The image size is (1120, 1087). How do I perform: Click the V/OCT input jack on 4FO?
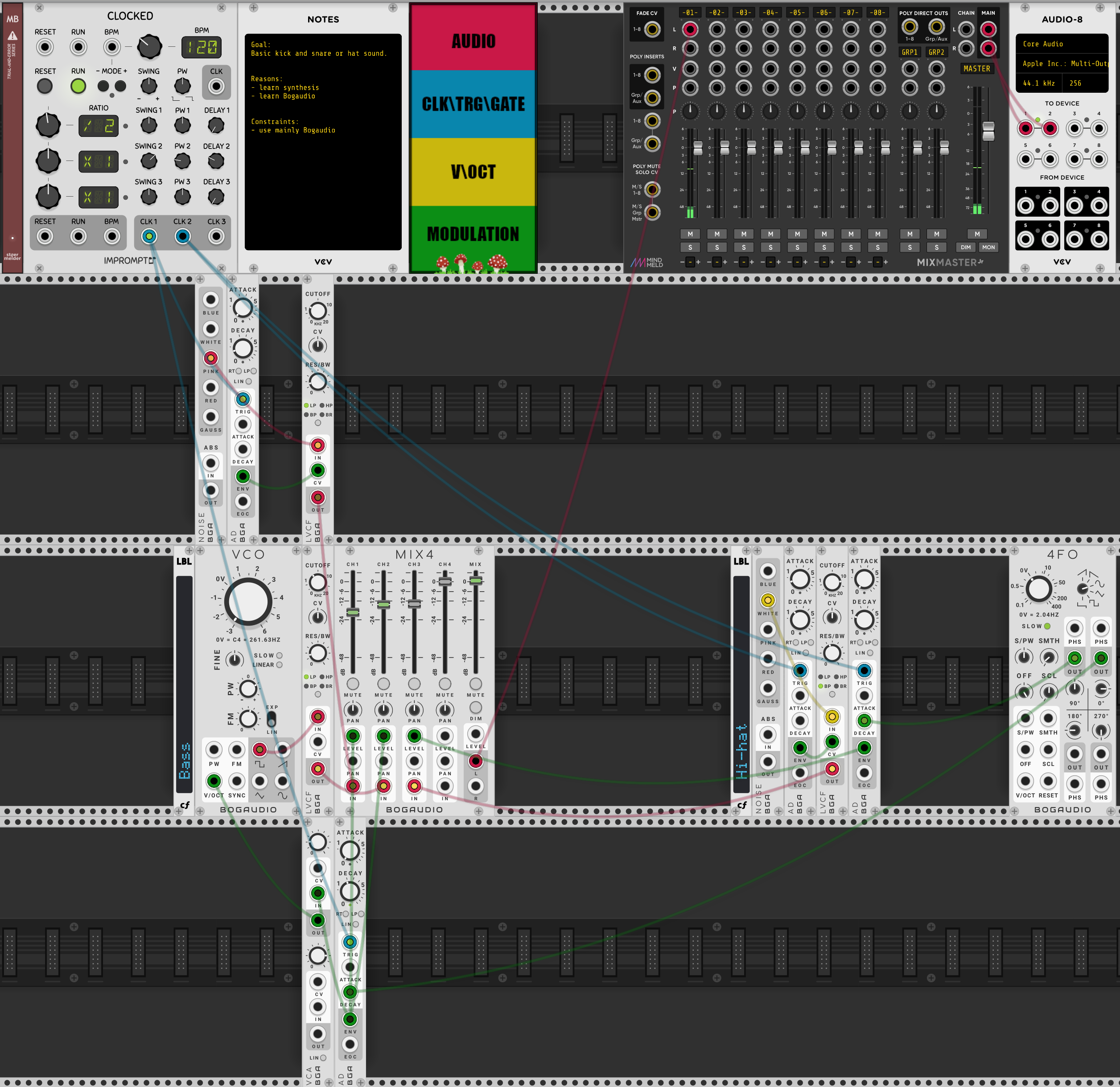point(1025,781)
